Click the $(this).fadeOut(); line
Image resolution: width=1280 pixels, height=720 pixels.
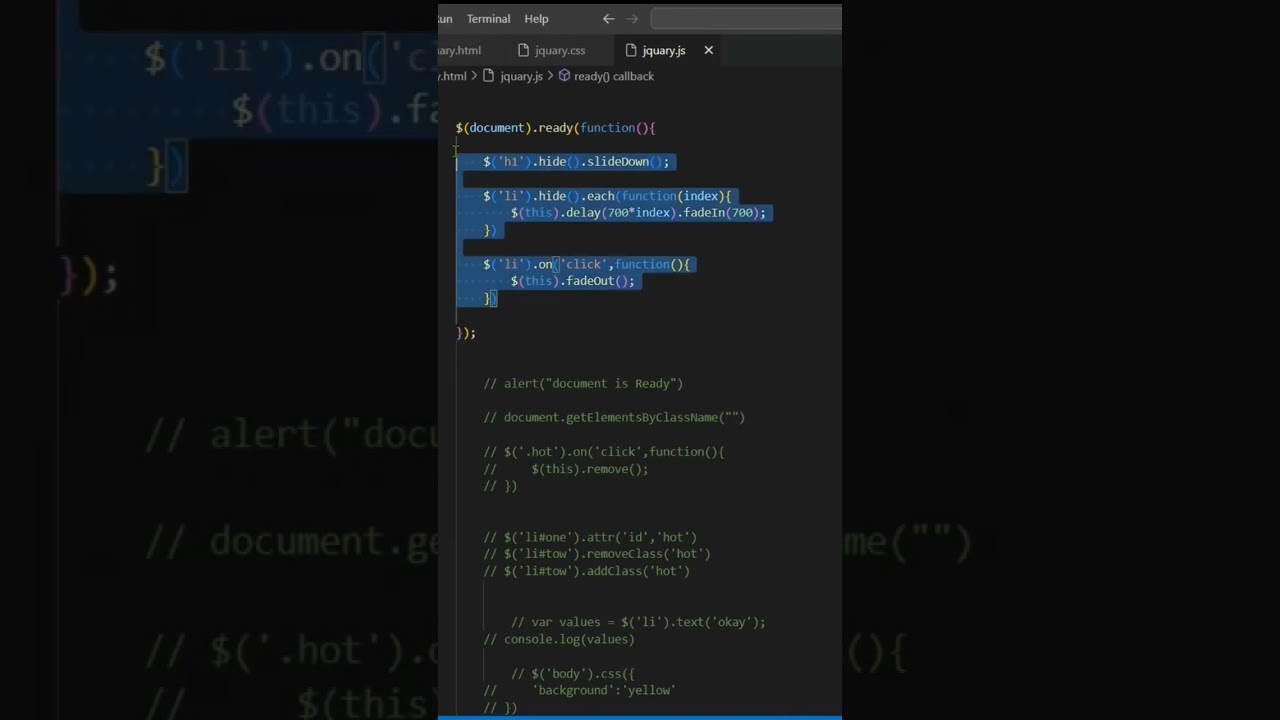(573, 281)
